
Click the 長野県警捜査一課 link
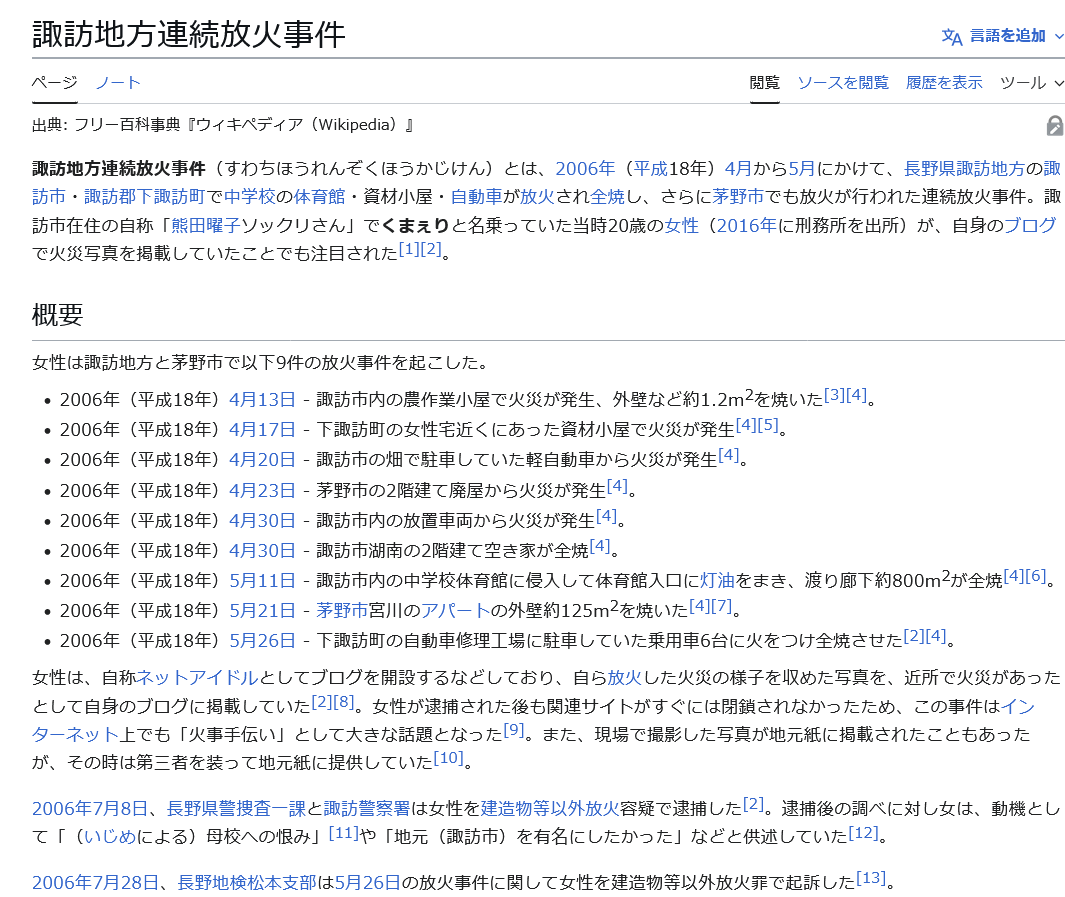236,808
